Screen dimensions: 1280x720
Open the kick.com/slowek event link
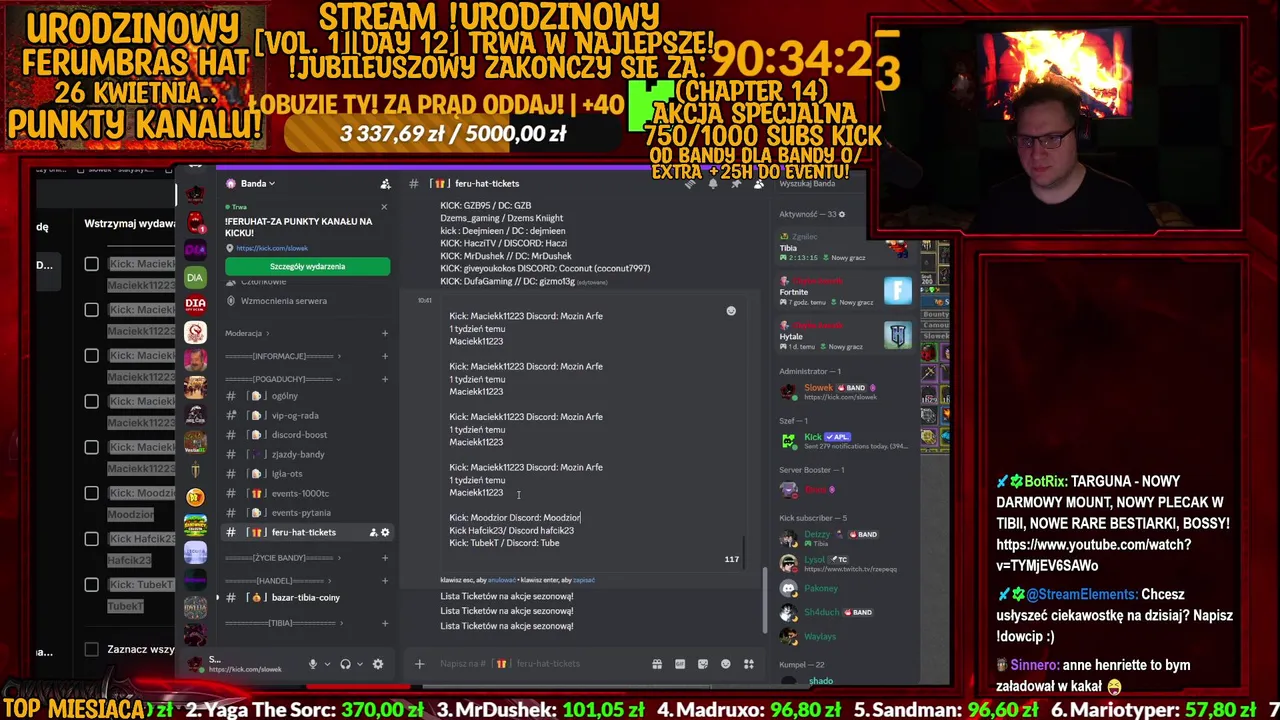pyautogui.click(x=272, y=248)
